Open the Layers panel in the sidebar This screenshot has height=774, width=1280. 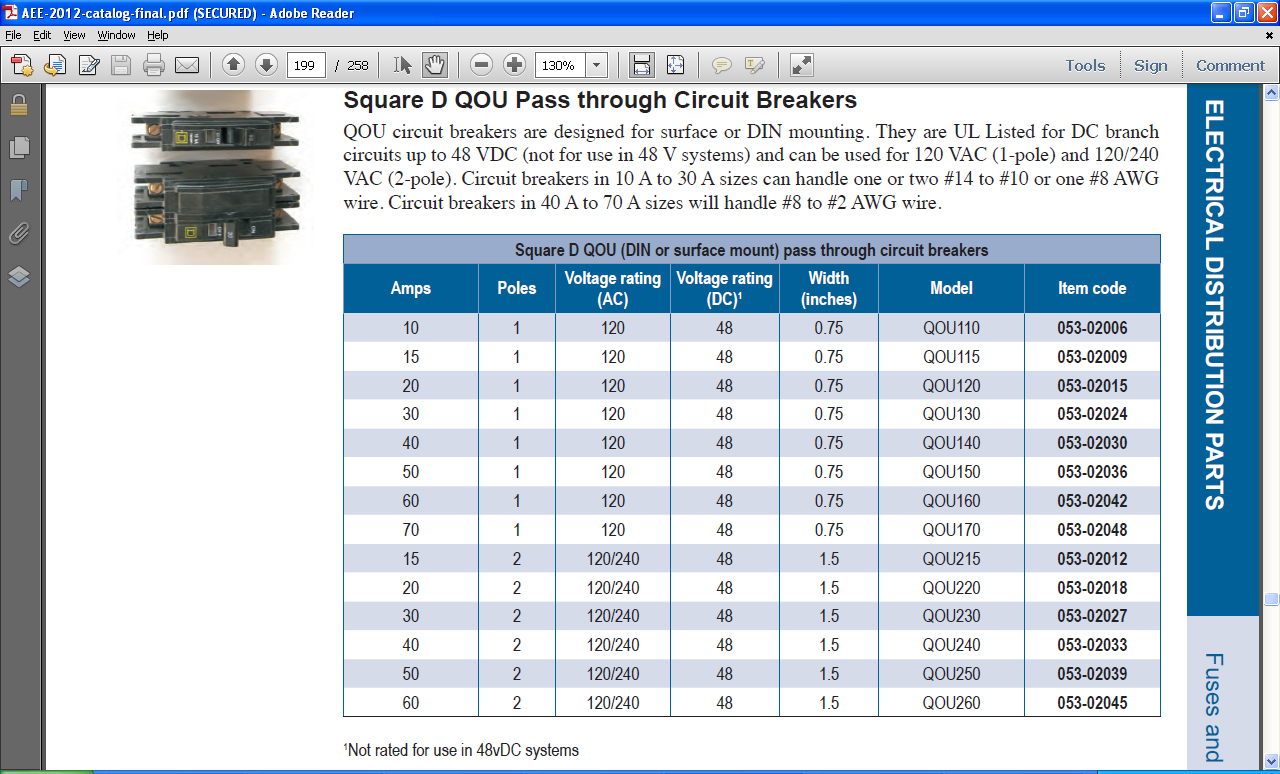click(18, 277)
